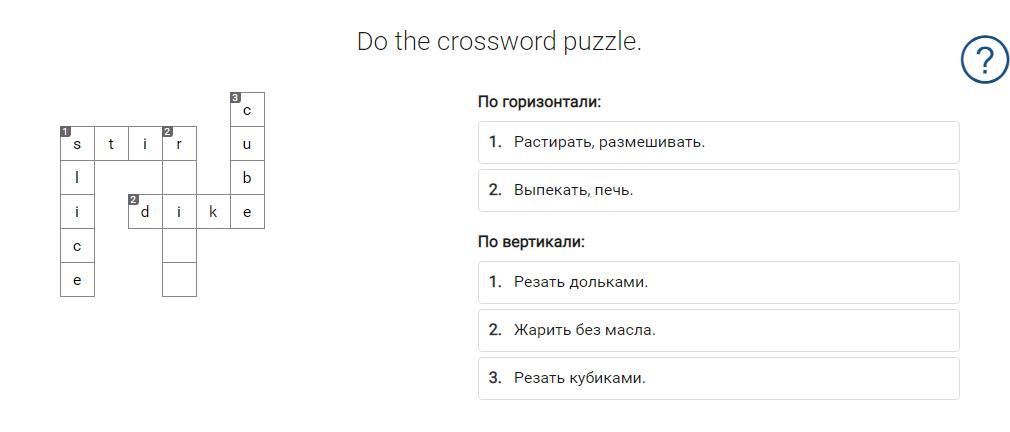Click the cell with letter 'c' numbered 3

point(247,110)
